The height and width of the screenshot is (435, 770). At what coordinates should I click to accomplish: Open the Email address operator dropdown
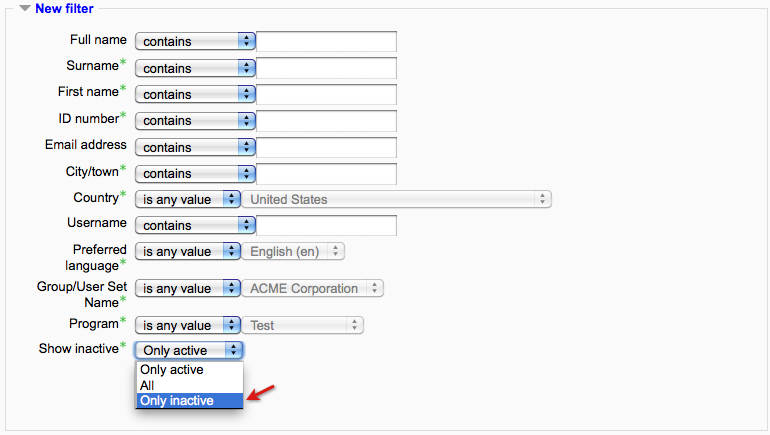195,147
